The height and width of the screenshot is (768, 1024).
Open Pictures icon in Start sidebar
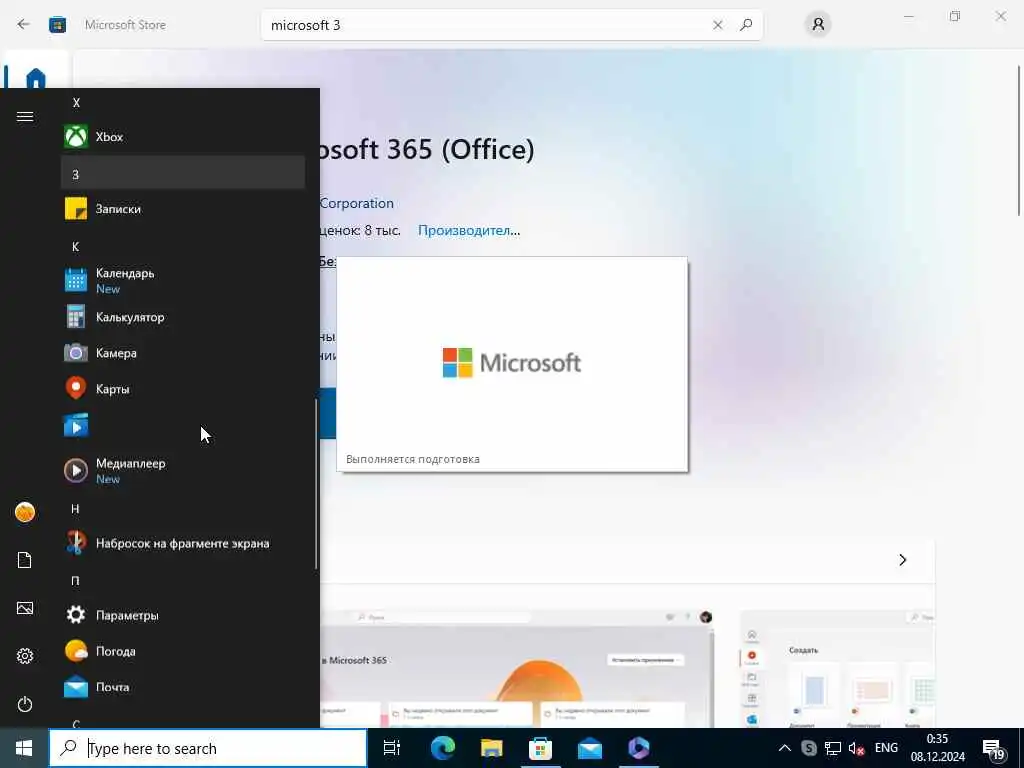tap(25, 608)
